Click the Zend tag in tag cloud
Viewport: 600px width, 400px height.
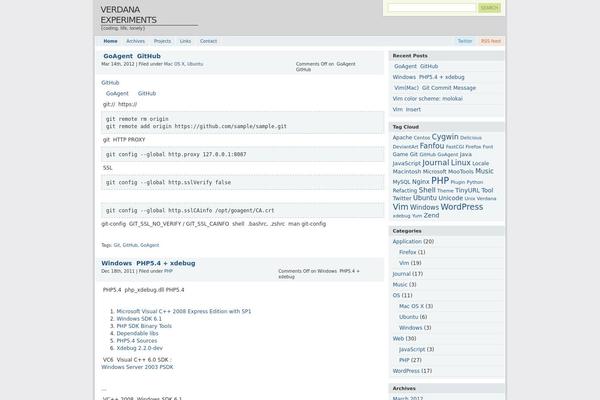431,216
